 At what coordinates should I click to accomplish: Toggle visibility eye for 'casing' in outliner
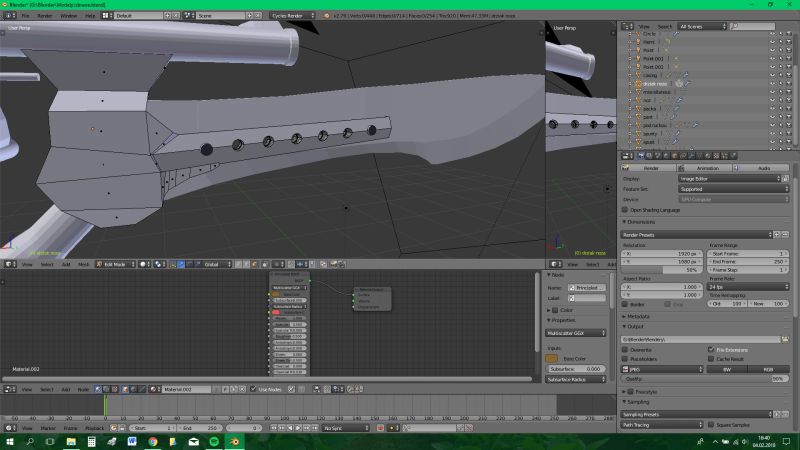tap(772, 76)
